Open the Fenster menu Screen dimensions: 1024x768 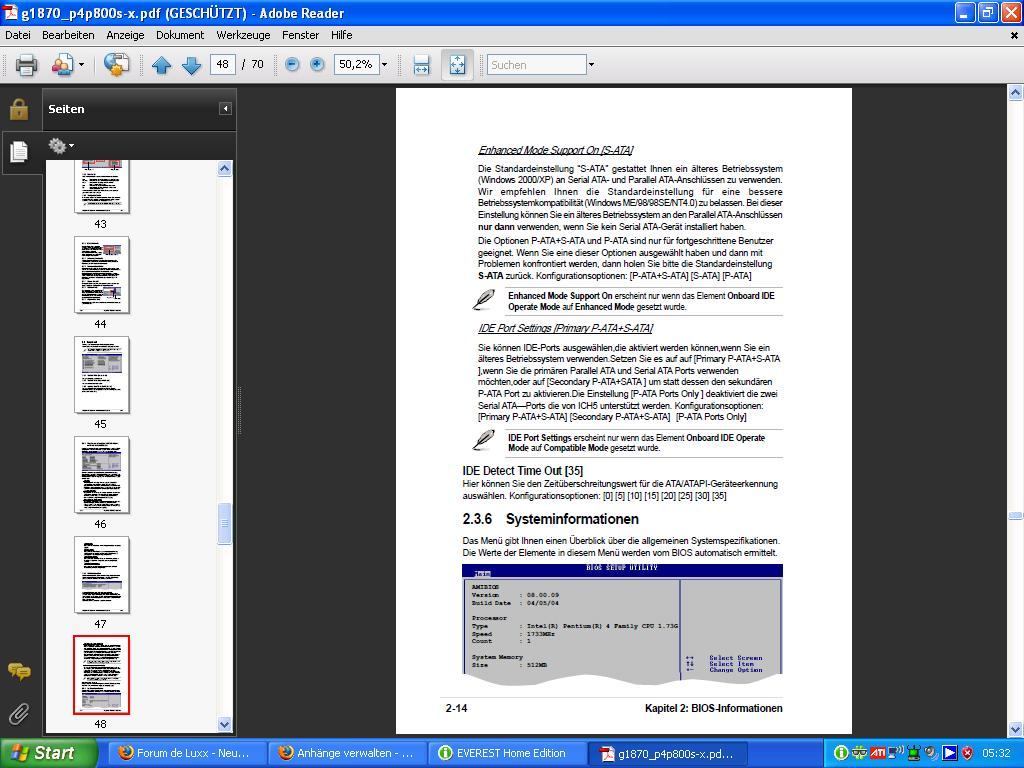point(300,35)
